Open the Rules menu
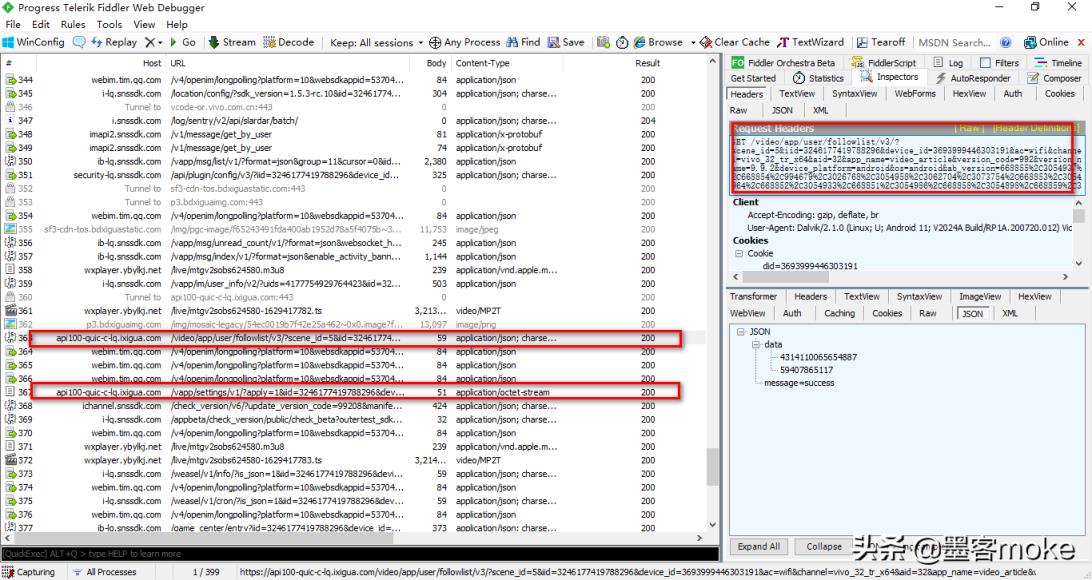Screen dimensions: 1092x580 [x=73, y=24]
